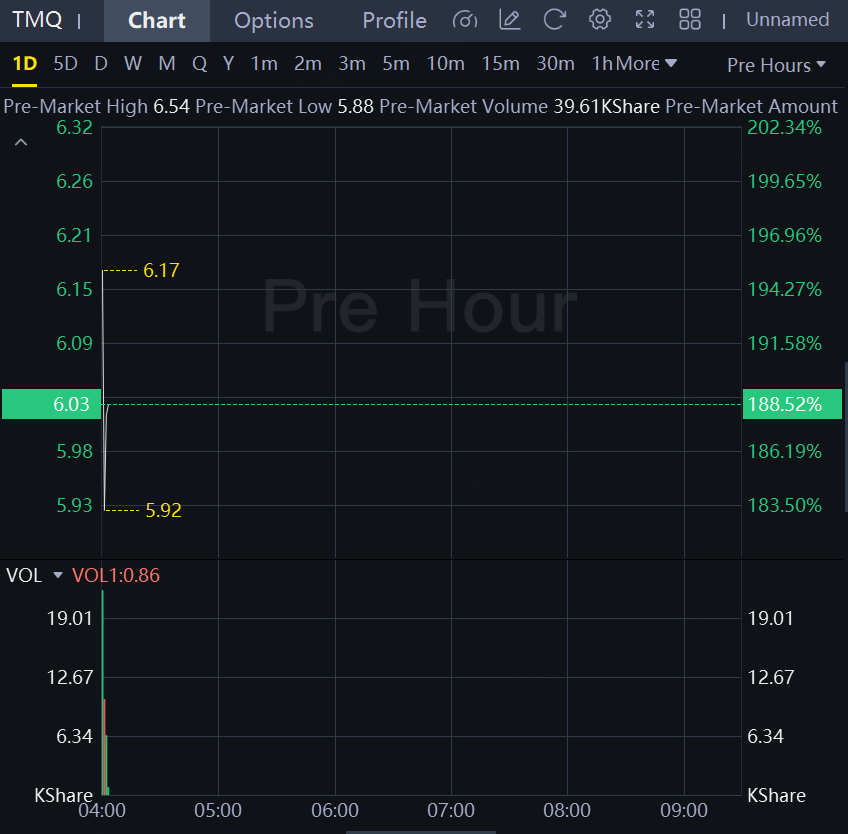Select the 3m interval
This screenshot has height=834, width=848.
[x=352, y=64]
